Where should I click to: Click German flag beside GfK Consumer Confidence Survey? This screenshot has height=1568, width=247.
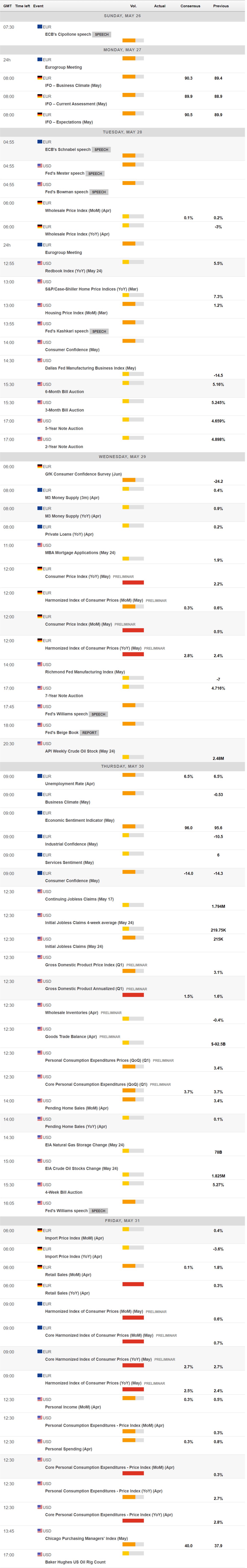point(40,466)
